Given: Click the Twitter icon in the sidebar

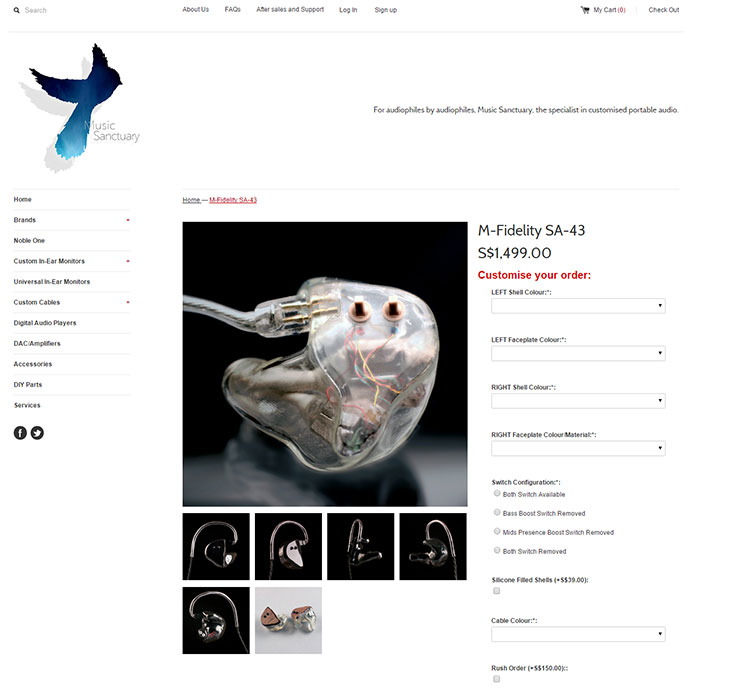Looking at the screenshot, I should (37, 433).
